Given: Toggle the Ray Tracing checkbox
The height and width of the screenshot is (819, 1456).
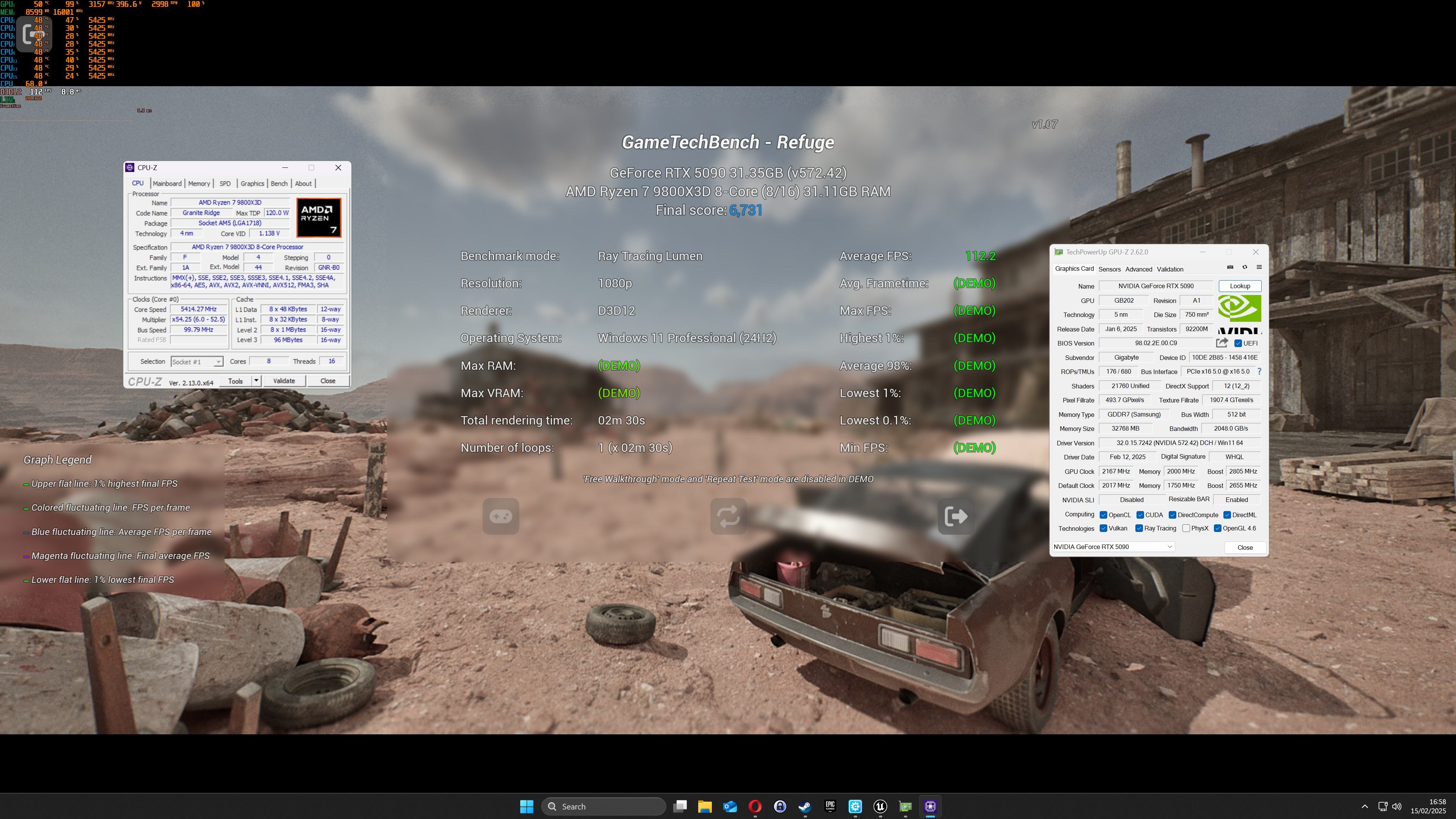Looking at the screenshot, I should click(x=1139, y=528).
